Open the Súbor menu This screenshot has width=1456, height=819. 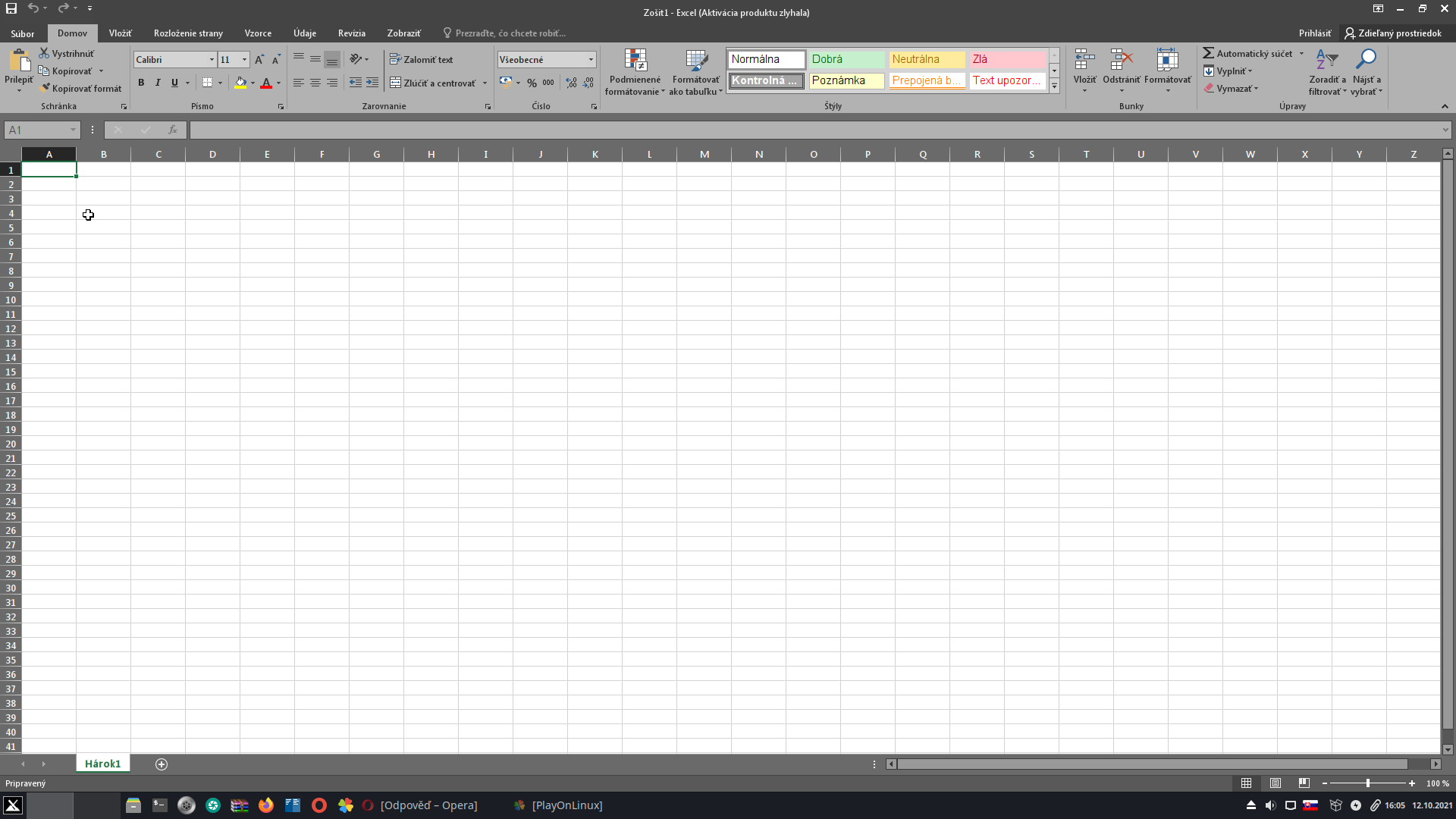coord(23,33)
